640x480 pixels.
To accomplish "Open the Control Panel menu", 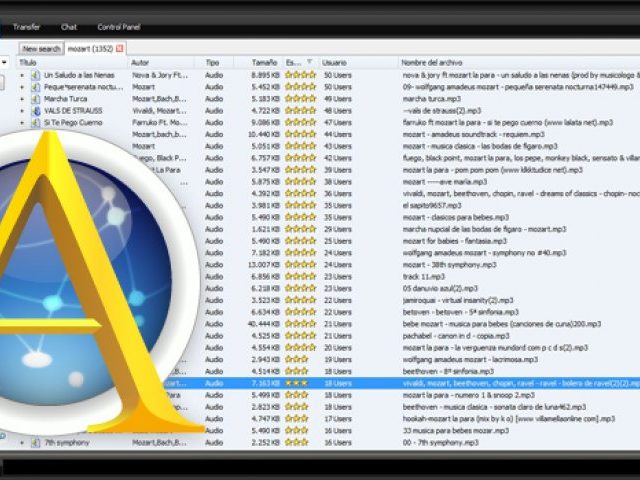I will 119,27.
